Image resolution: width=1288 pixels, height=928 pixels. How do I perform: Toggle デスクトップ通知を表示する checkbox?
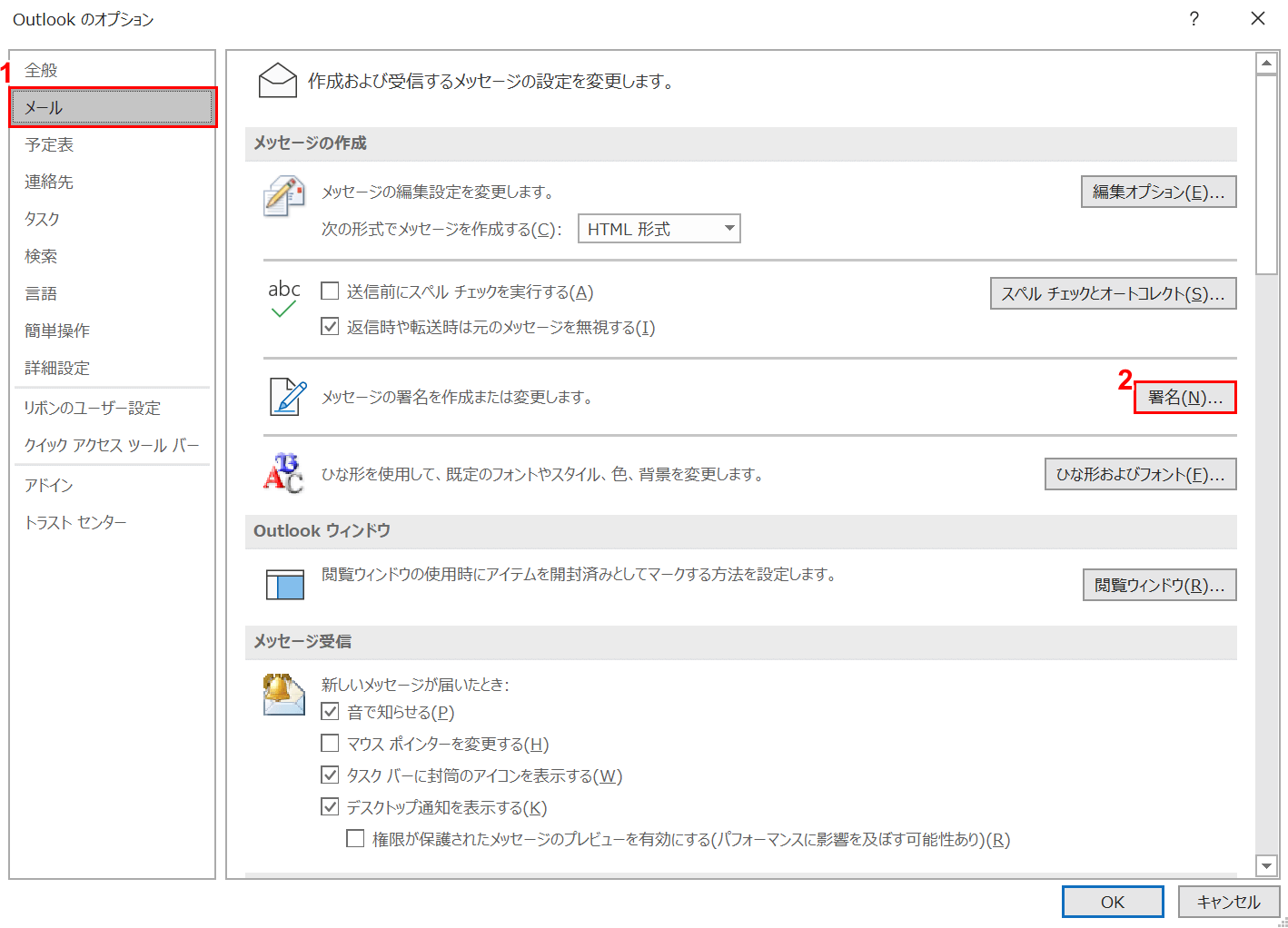pyautogui.click(x=331, y=807)
